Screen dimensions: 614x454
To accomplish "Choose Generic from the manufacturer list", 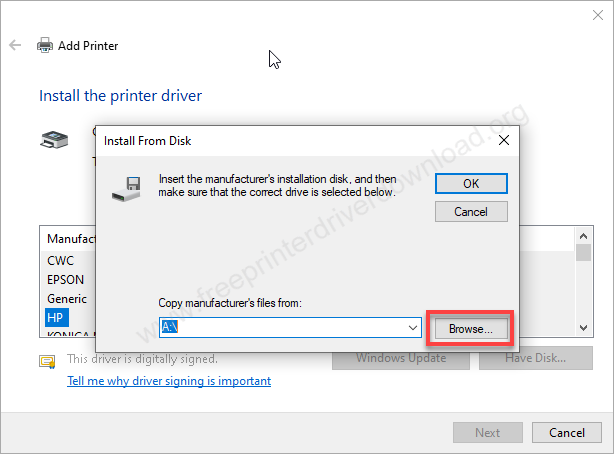I will pyautogui.click(x=67, y=298).
